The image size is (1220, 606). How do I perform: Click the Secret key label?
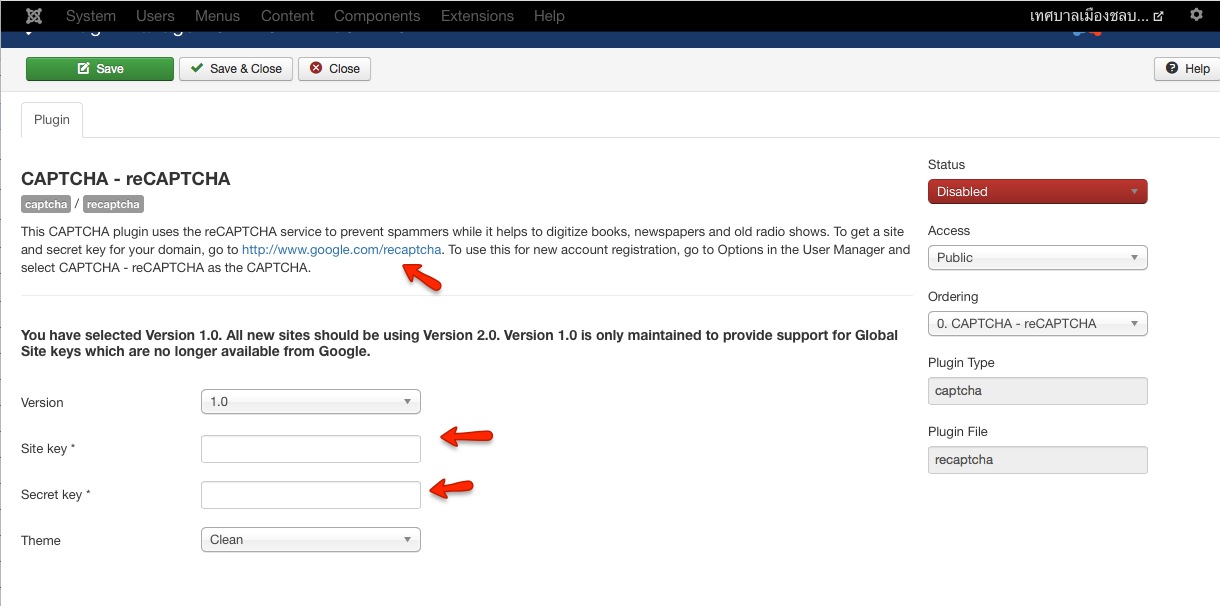[56, 495]
